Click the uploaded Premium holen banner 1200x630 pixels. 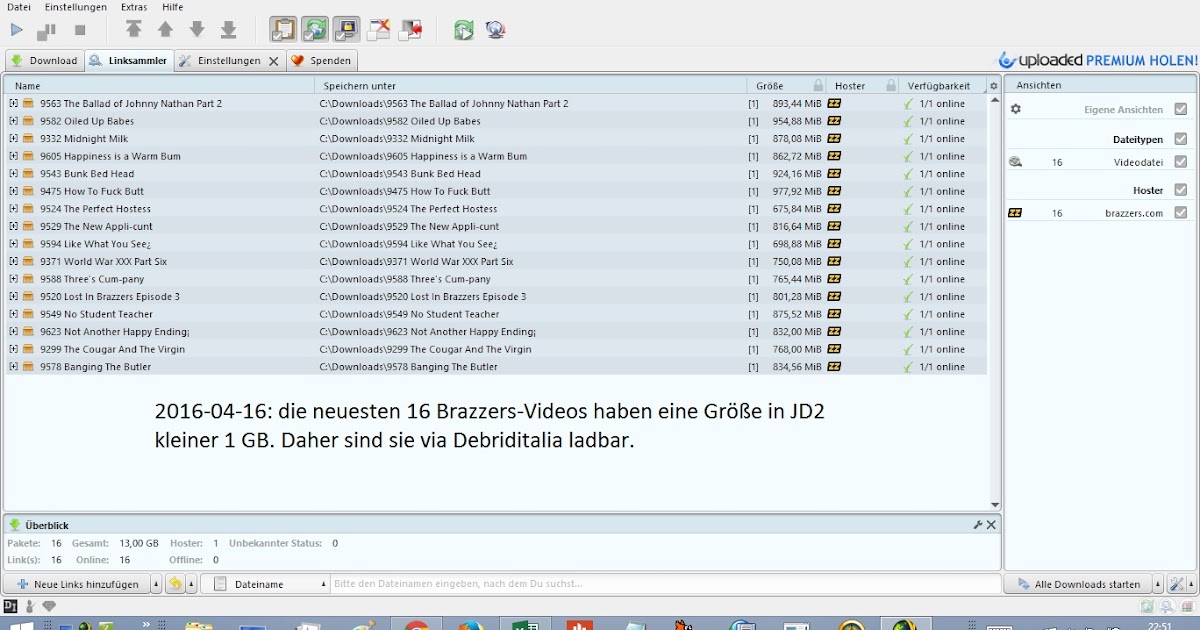tap(1097, 61)
